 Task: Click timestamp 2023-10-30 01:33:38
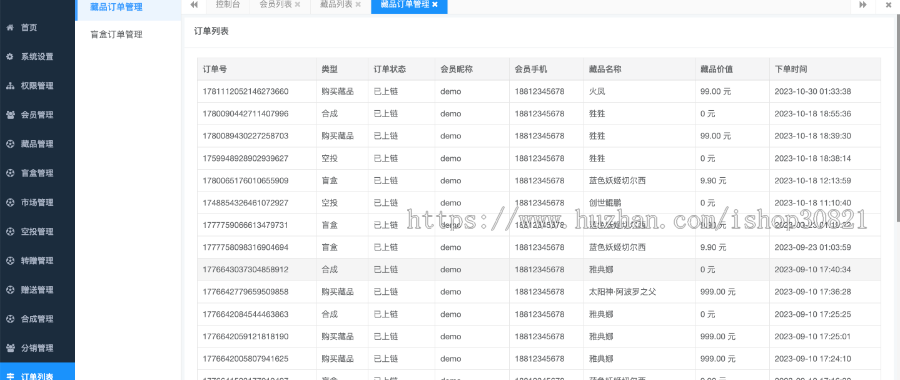coord(813,91)
